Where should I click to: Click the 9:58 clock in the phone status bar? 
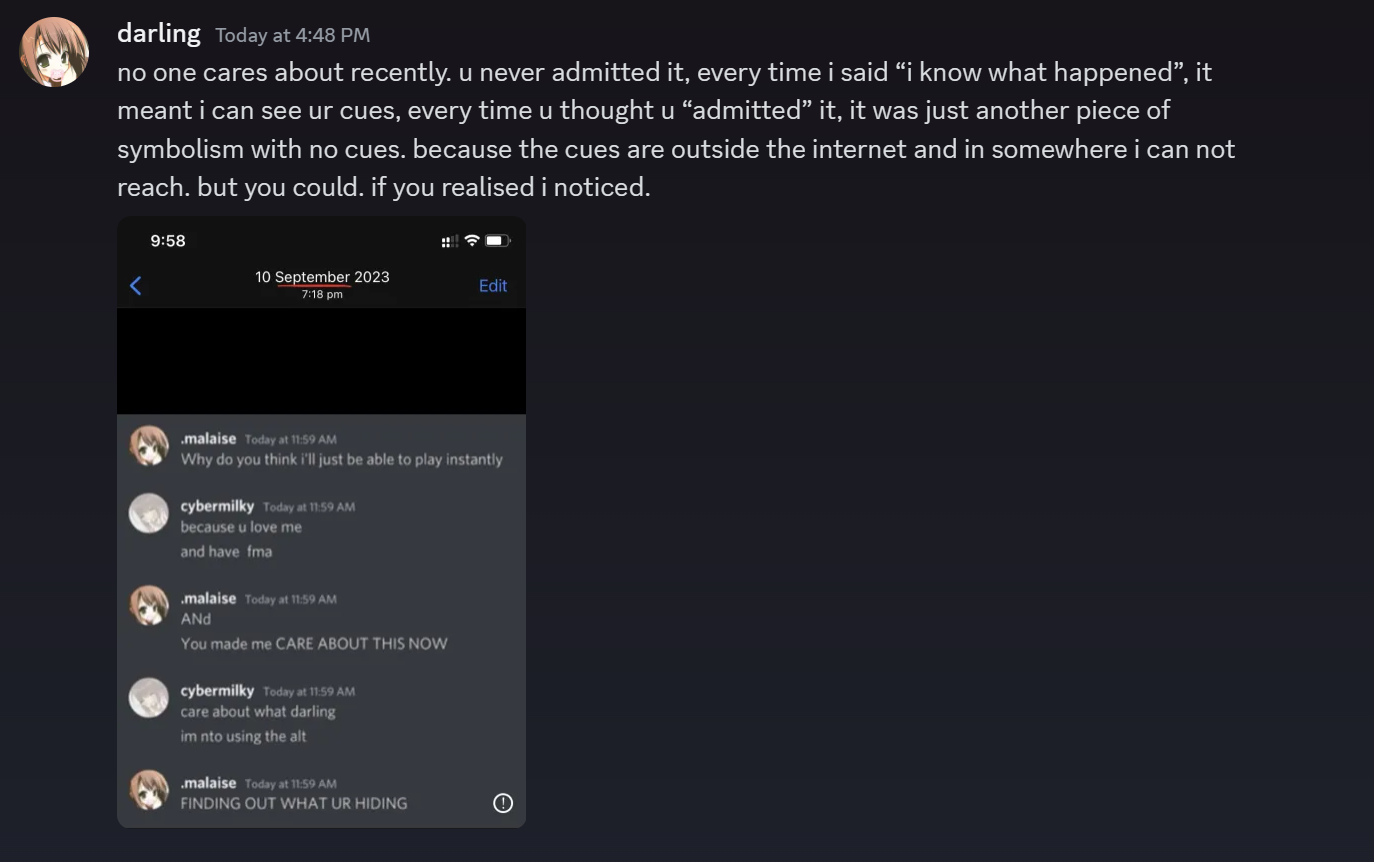[168, 241]
